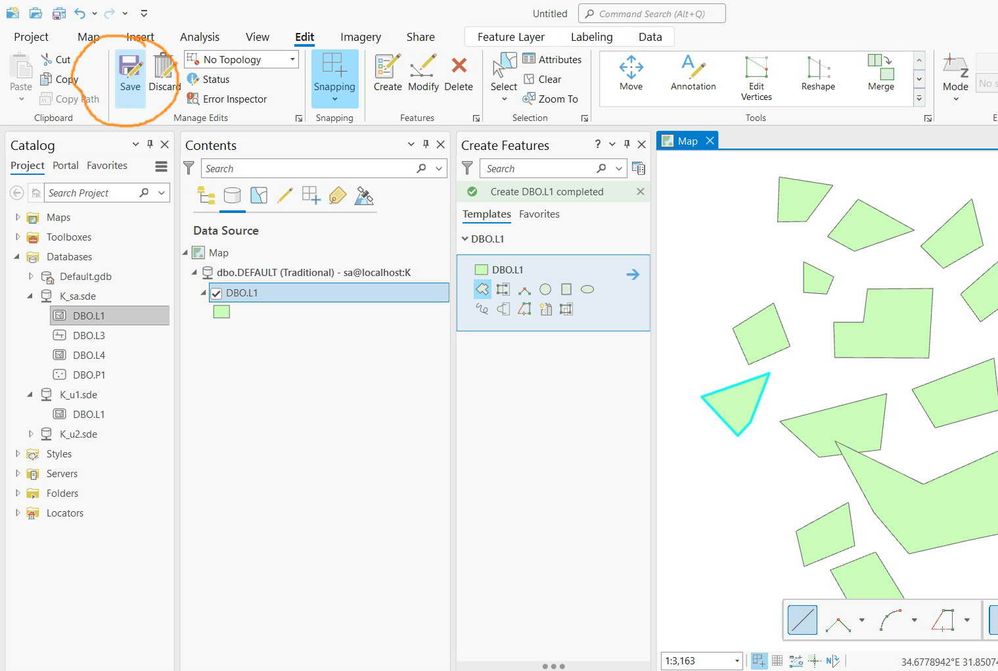Image resolution: width=998 pixels, height=671 pixels.
Task: Switch to Favorites tab in Create Features
Action: pos(539,215)
